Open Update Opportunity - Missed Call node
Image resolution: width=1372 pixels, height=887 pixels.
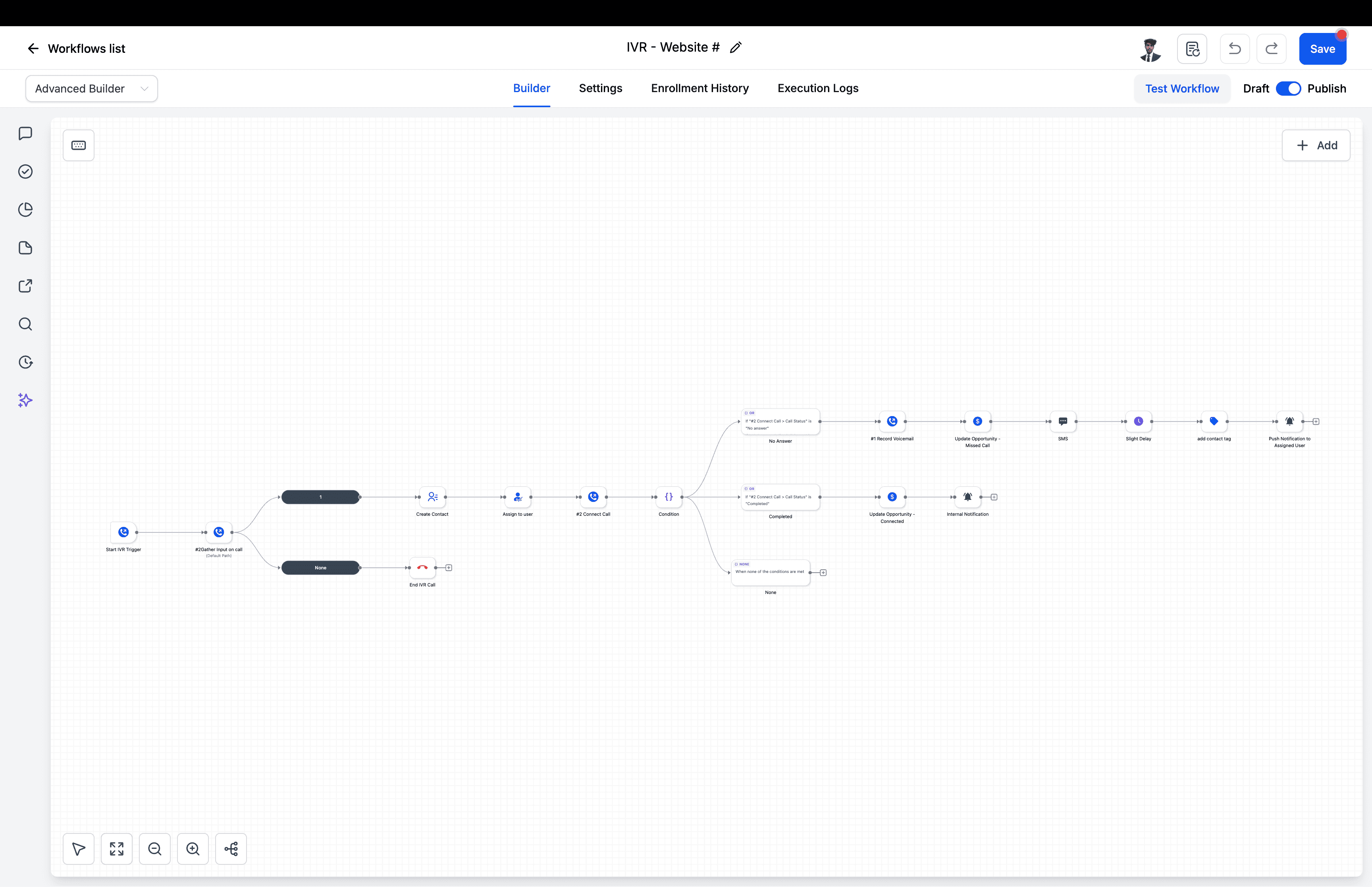click(977, 422)
